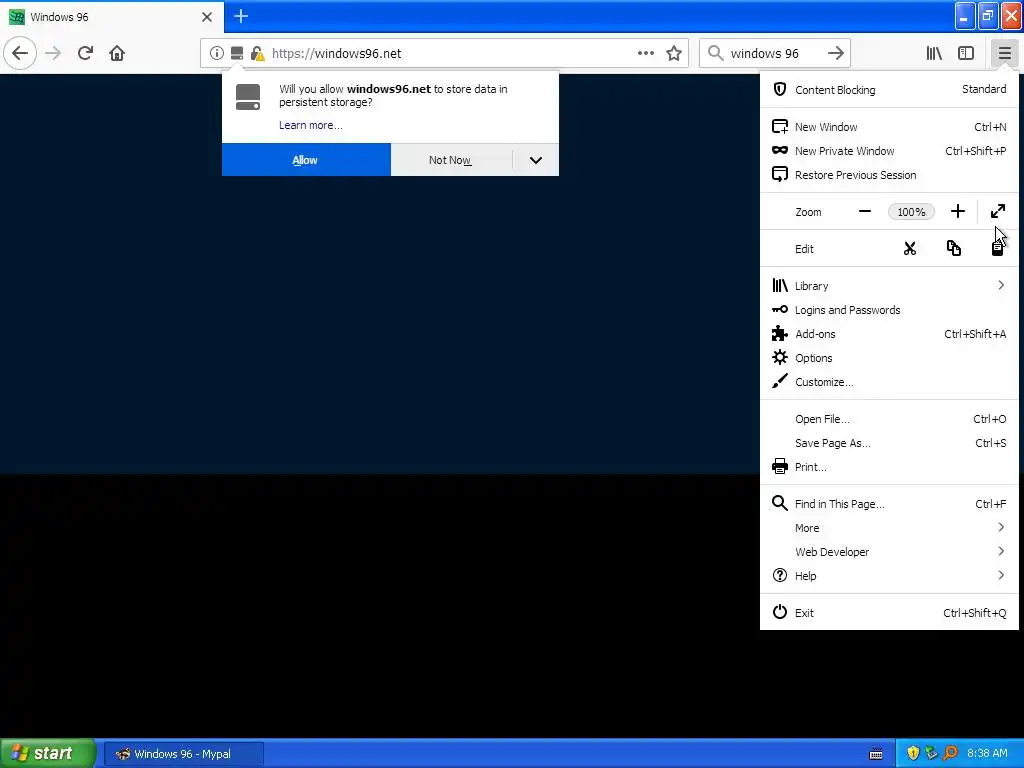The height and width of the screenshot is (768, 1024).
Task: Choose Restore Previous Session
Action: (x=889, y=175)
